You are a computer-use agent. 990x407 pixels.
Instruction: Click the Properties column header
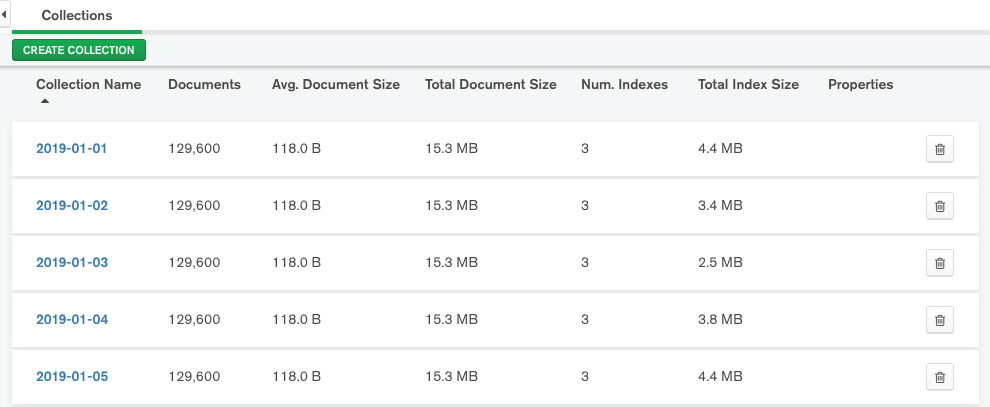point(861,85)
